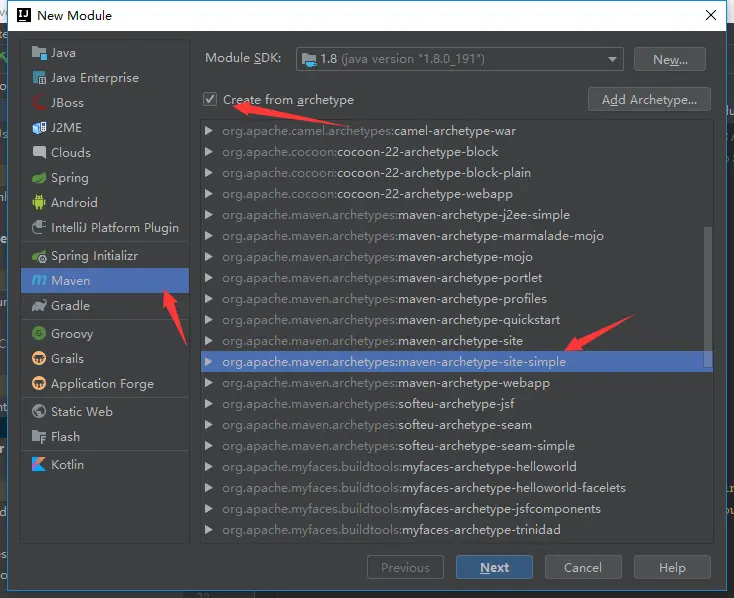Click the Clouds icon
Viewport: 734px width, 598px height.
click(x=39, y=152)
